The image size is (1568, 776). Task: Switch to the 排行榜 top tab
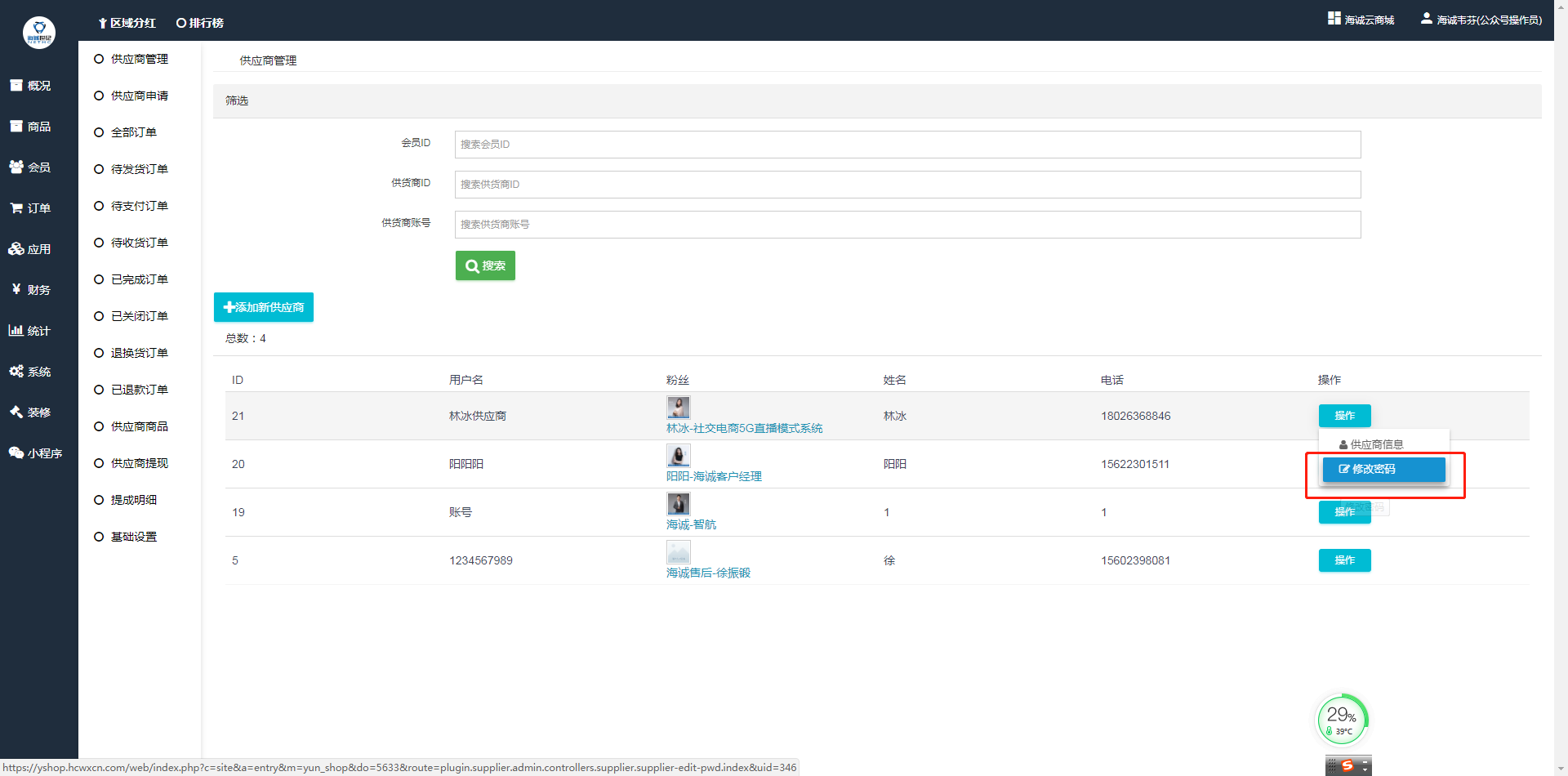[200, 23]
